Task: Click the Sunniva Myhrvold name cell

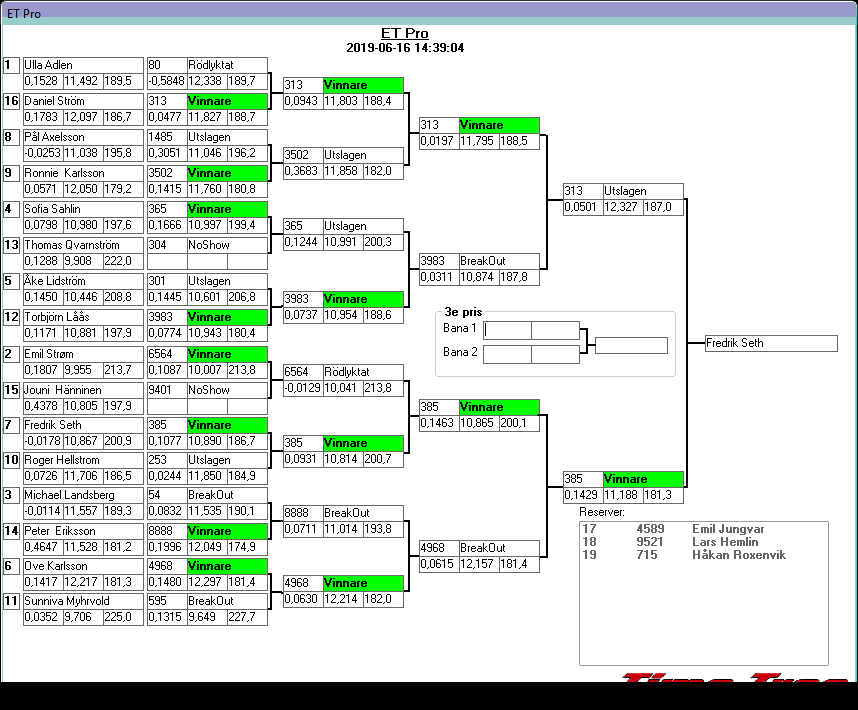Action: (83, 601)
